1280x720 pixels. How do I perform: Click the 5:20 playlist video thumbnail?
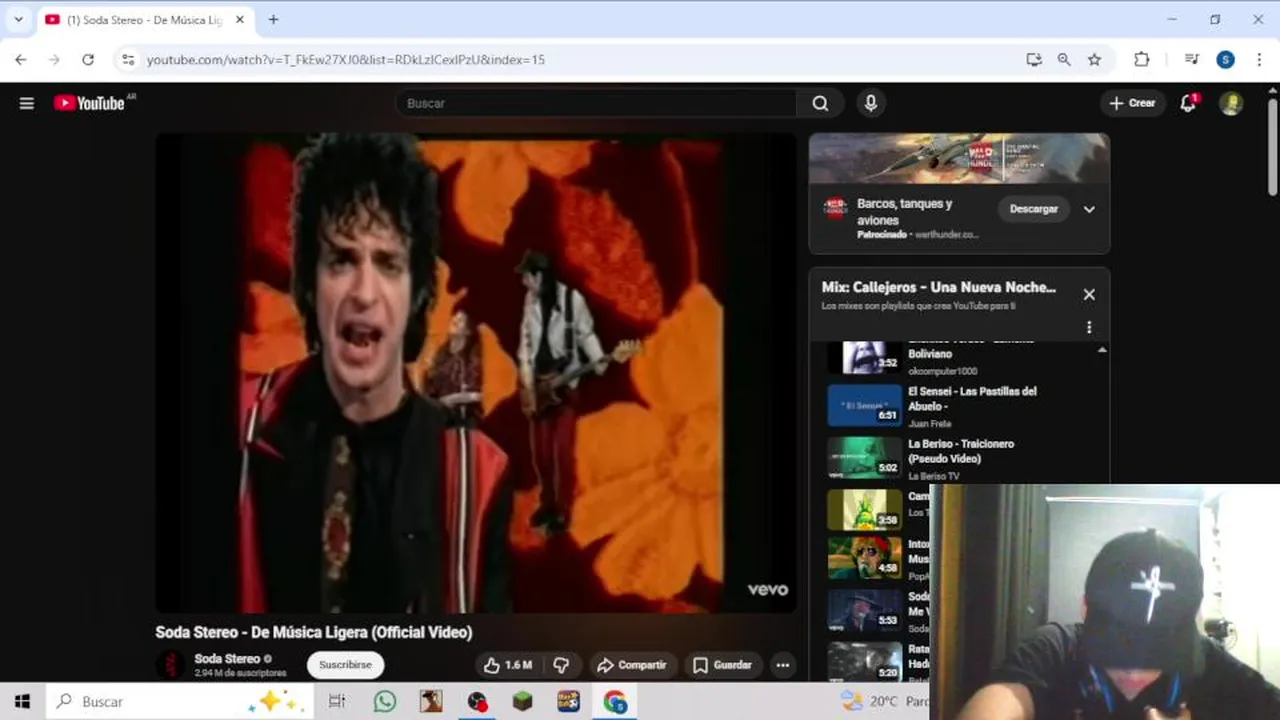pyautogui.click(x=865, y=661)
